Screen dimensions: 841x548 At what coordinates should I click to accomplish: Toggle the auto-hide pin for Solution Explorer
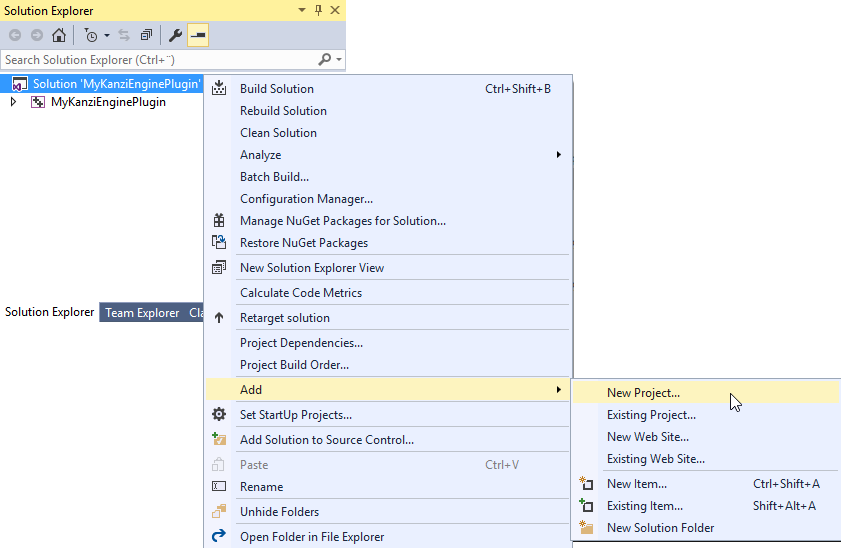(x=319, y=10)
